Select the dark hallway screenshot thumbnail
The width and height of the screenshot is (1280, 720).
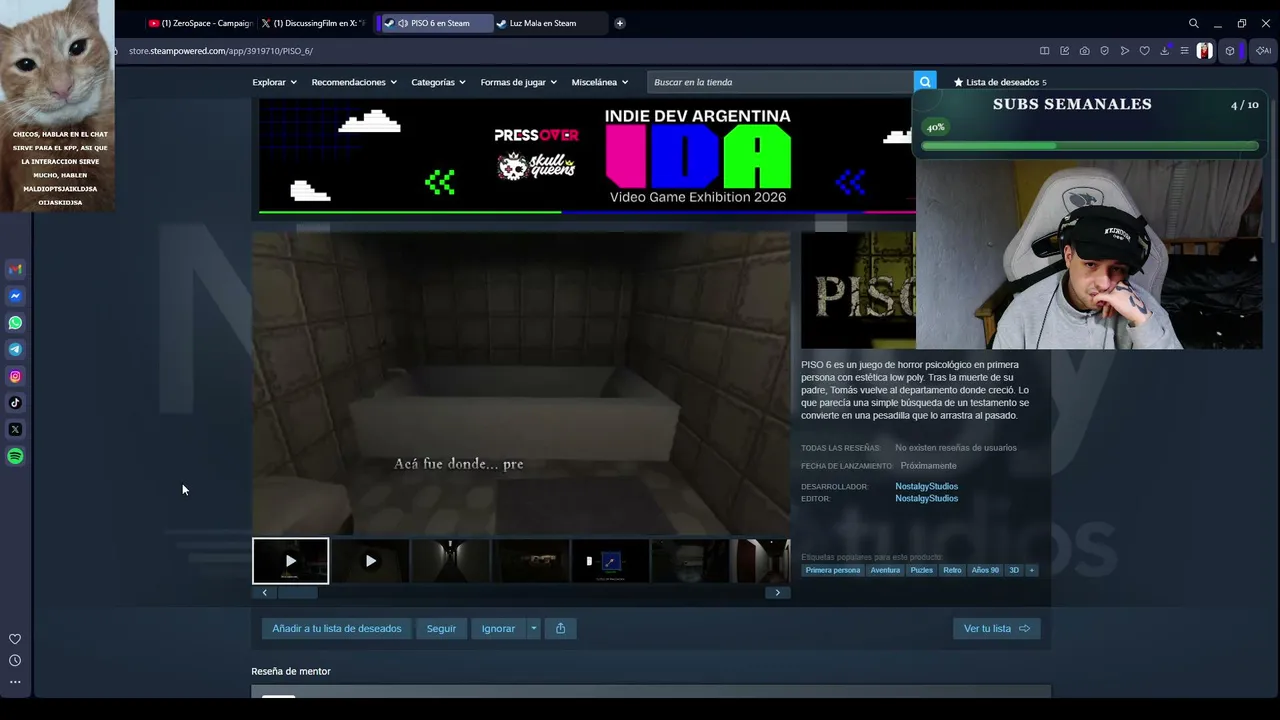[450, 561]
